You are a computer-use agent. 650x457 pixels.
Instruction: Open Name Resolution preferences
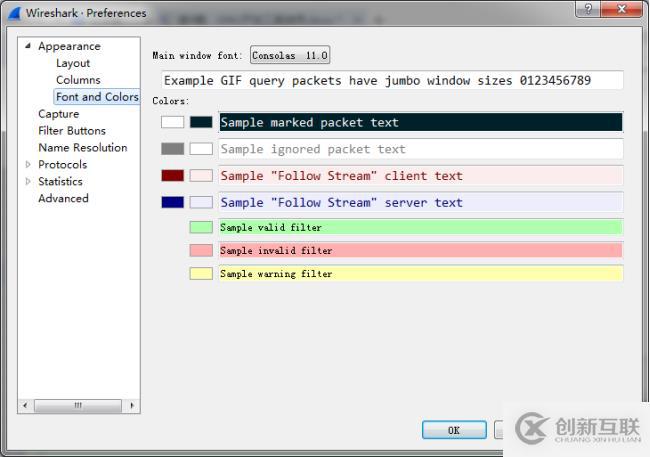[x=82, y=148]
